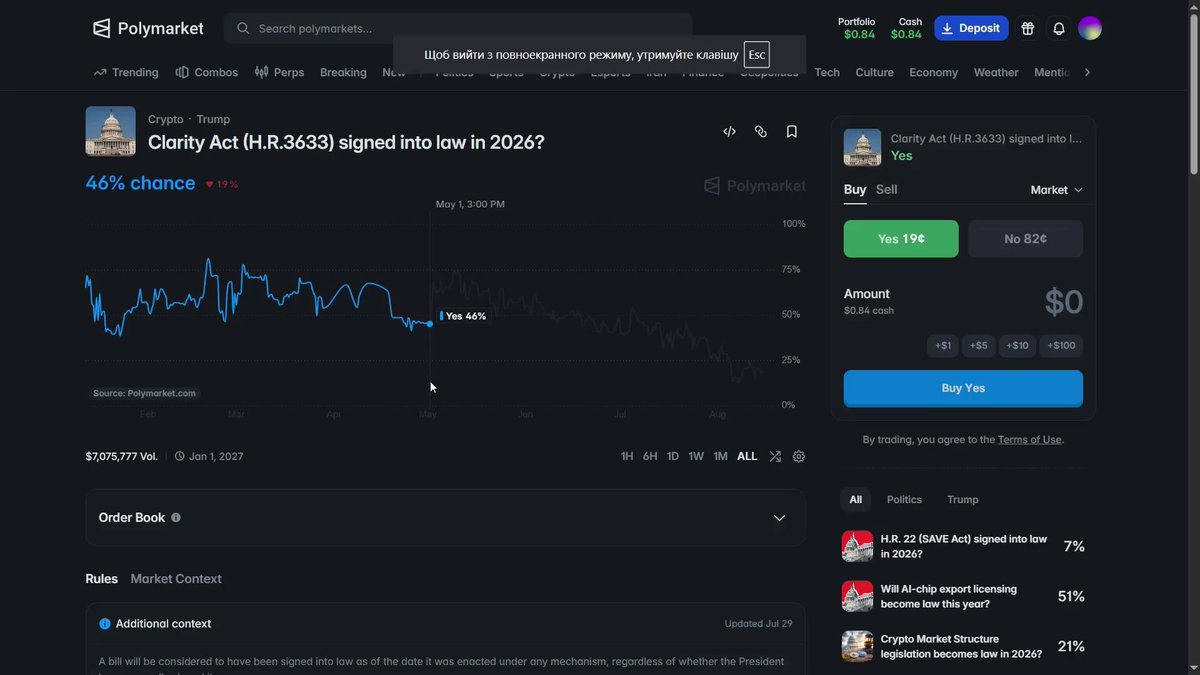Filter related markets by Politics

[904, 500]
